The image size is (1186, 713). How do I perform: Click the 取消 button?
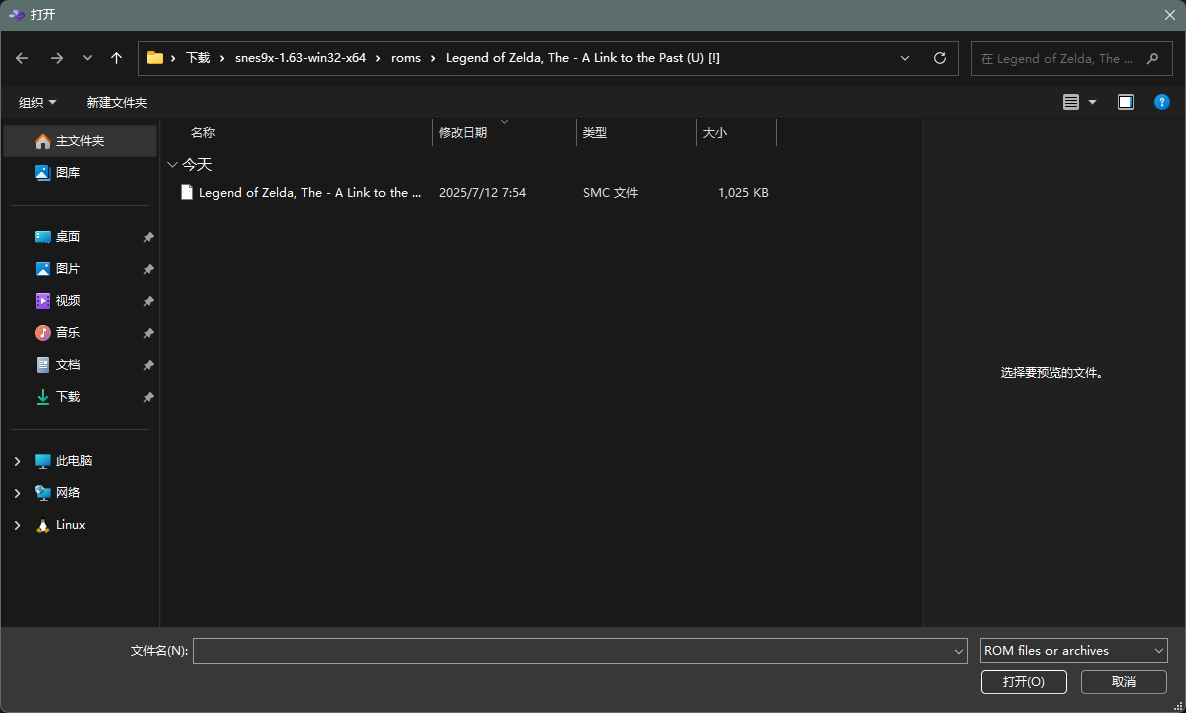(x=1123, y=682)
